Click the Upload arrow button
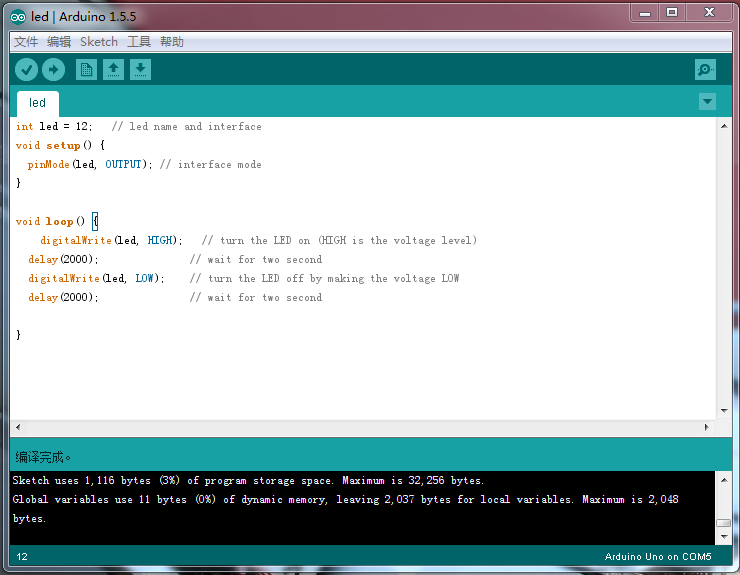This screenshot has height=575, width=740. (53, 70)
